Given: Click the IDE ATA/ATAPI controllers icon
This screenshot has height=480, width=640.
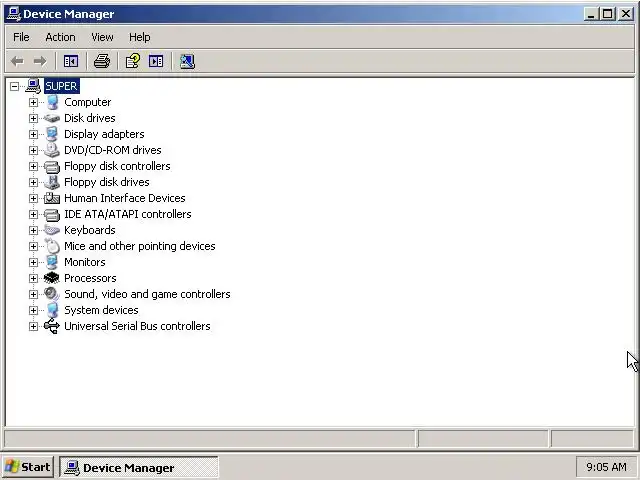Looking at the screenshot, I should [x=52, y=214].
